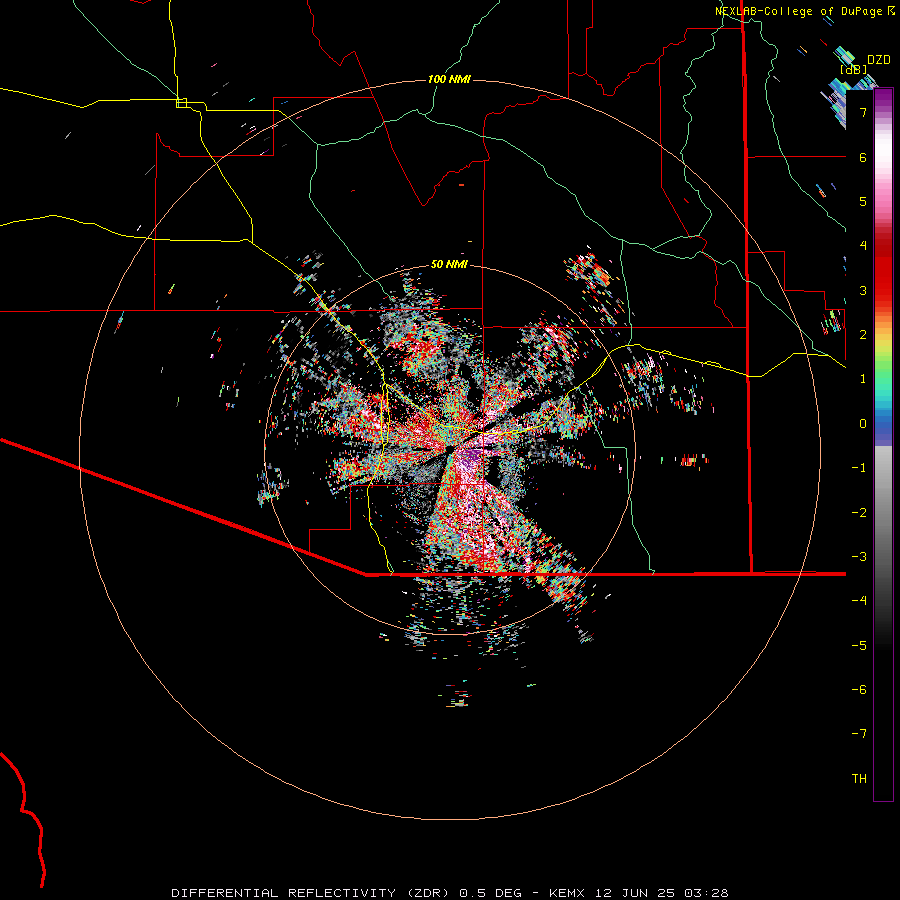900x900 pixels.
Task: Click the 0 value on the color scale
Action: point(863,424)
